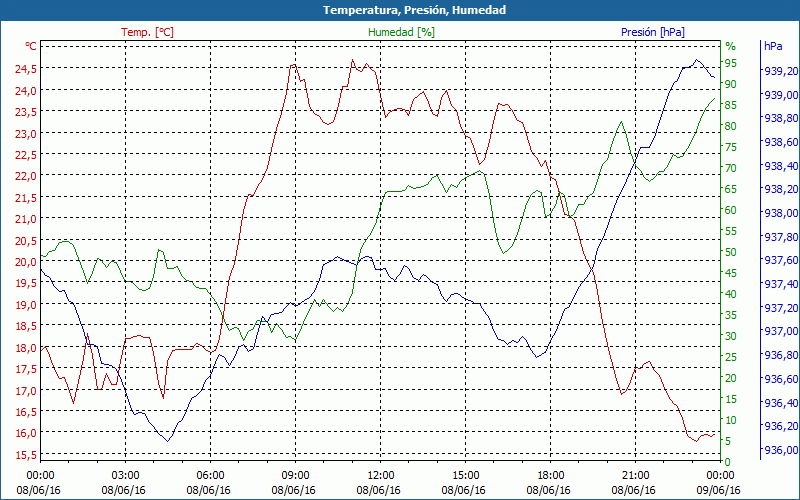800x500 pixels.
Task: Click the 16,5 temperature axis value
Action: 26,412
